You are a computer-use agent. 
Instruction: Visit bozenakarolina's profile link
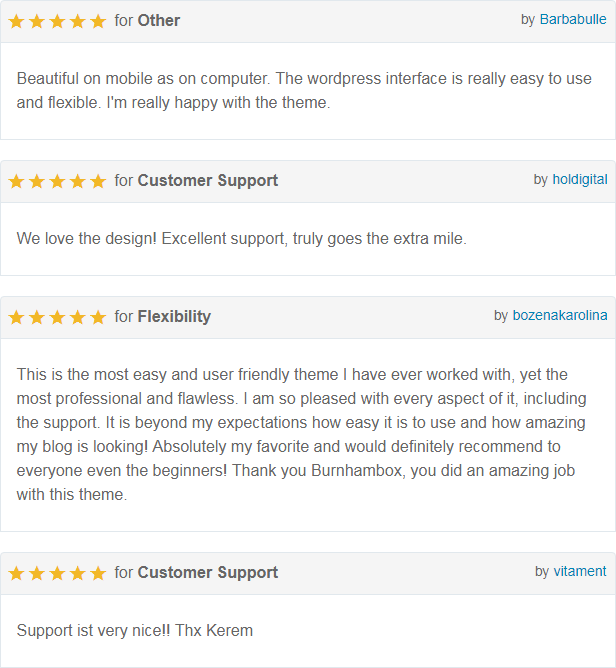coord(559,316)
